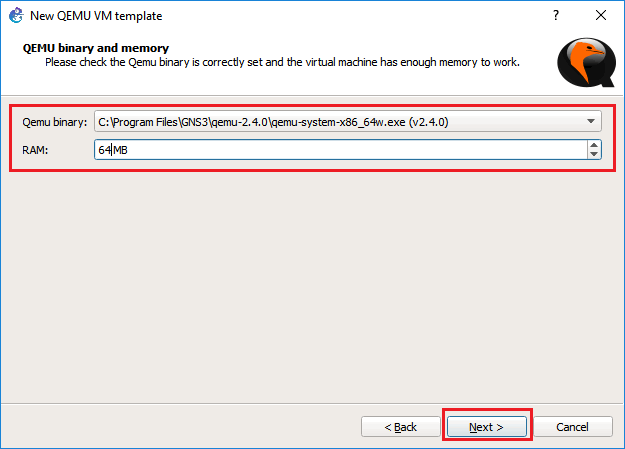Cancel the VM template wizard
The width and height of the screenshot is (625, 449).
pos(572,427)
